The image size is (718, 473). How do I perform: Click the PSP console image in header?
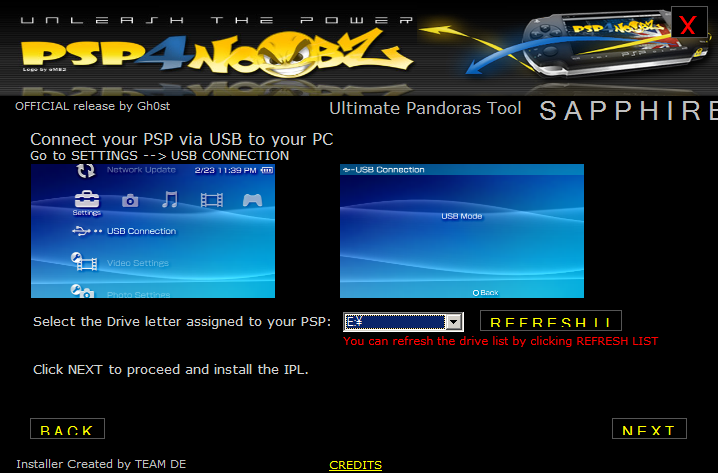614,43
